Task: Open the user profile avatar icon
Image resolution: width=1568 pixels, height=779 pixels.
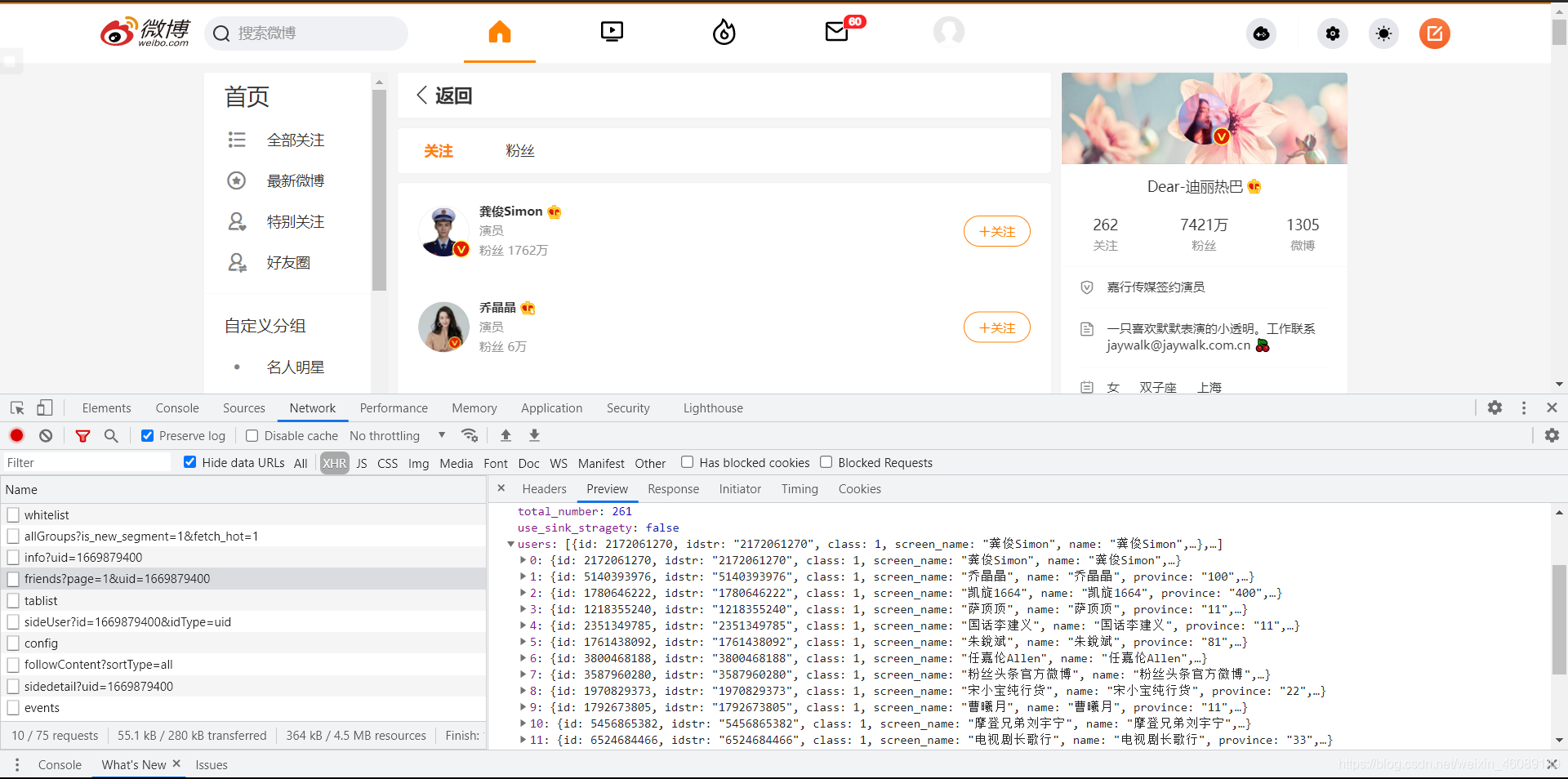Action: coord(949,33)
